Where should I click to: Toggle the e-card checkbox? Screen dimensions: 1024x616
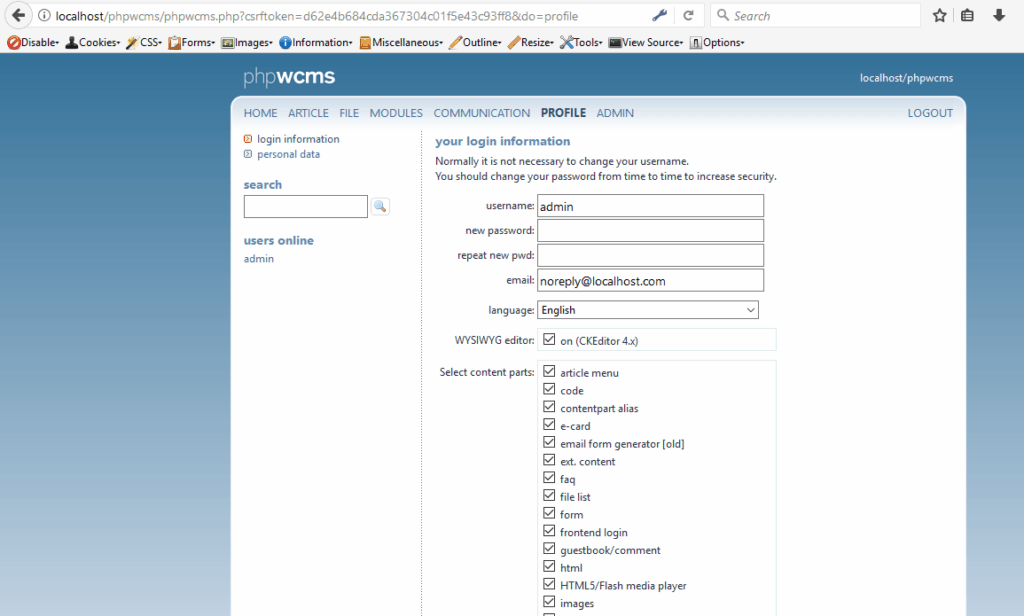(549, 425)
